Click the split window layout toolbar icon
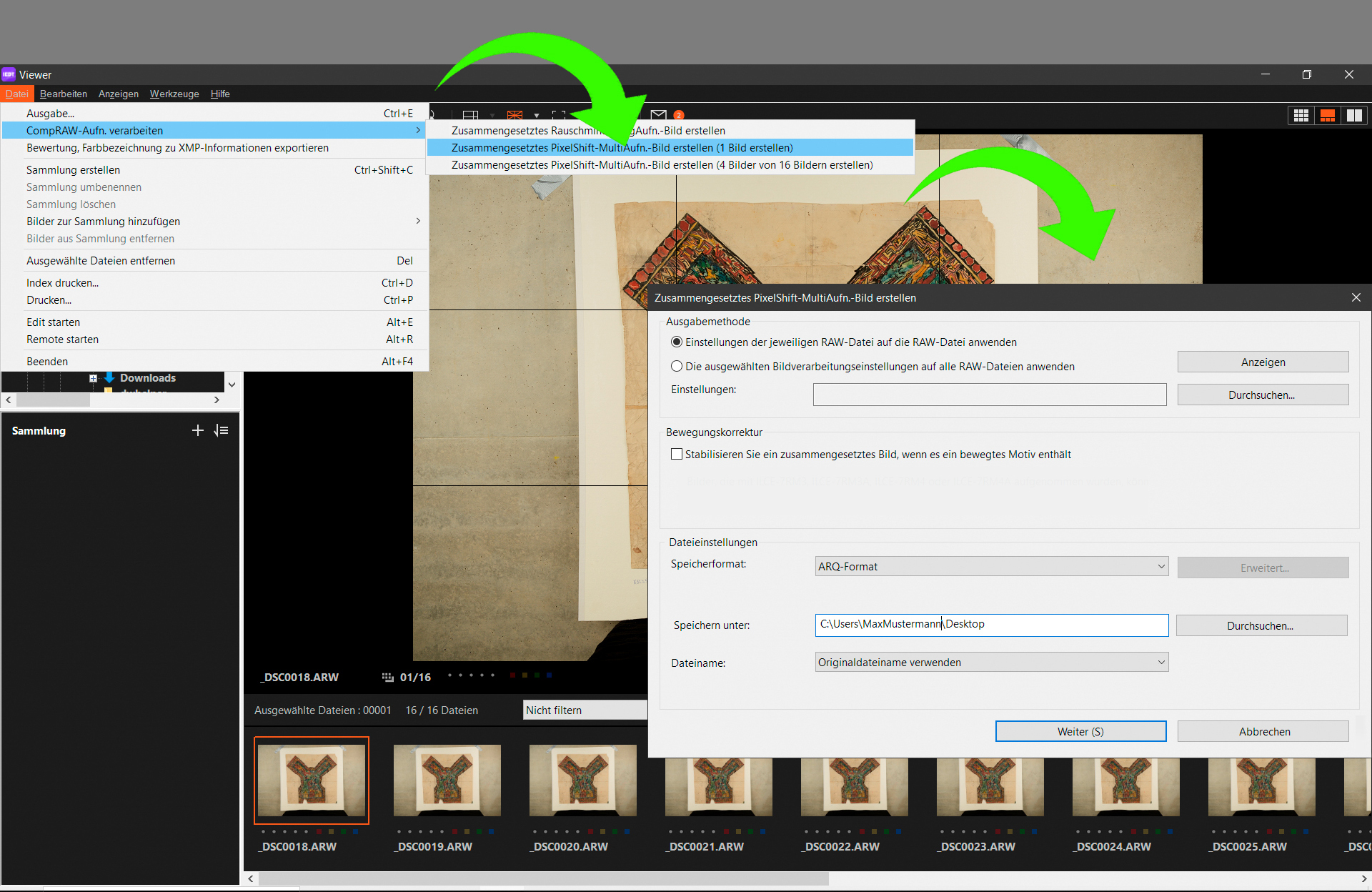1372x892 pixels. [470, 114]
